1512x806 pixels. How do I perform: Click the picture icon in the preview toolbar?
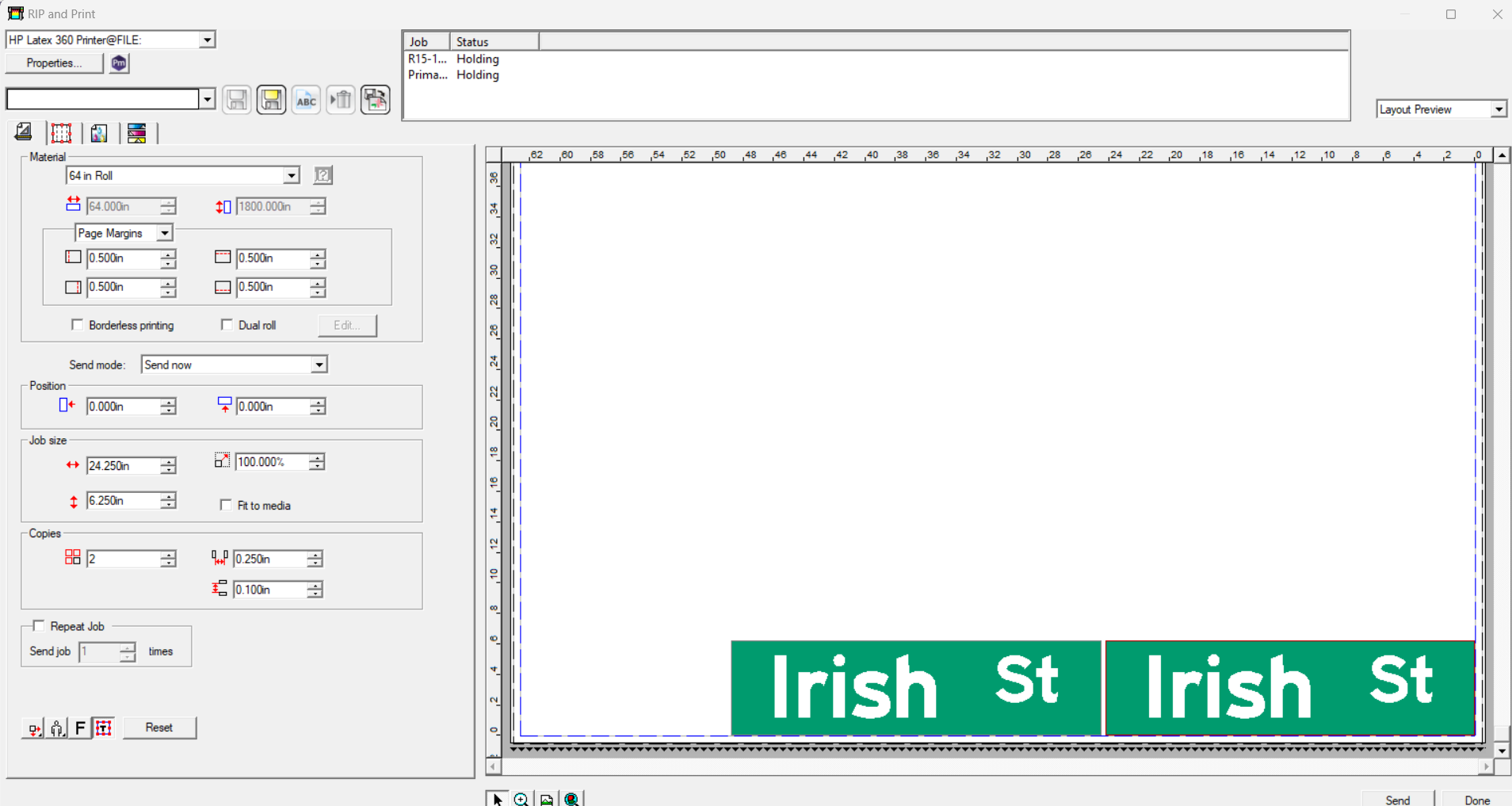point(547,799)
